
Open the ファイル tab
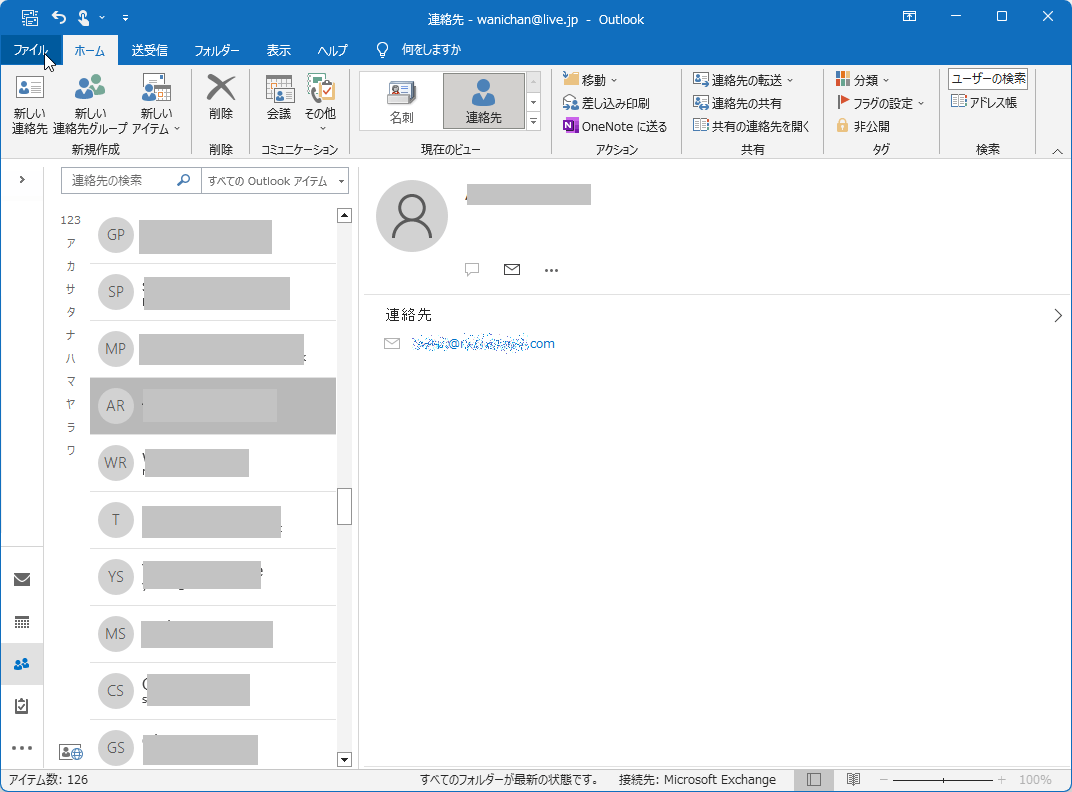[x=31, y=50]
